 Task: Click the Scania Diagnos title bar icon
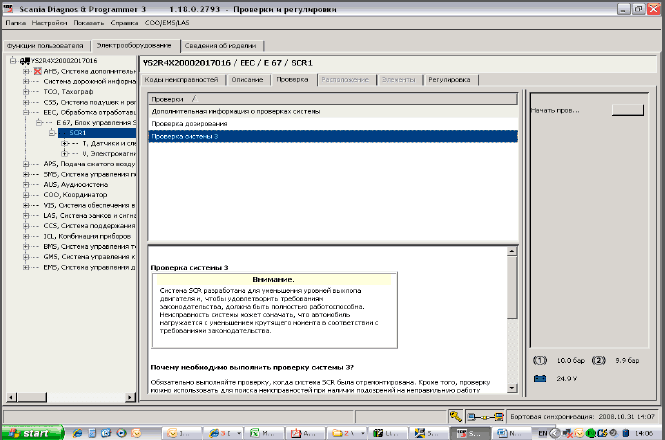[9, 7]
